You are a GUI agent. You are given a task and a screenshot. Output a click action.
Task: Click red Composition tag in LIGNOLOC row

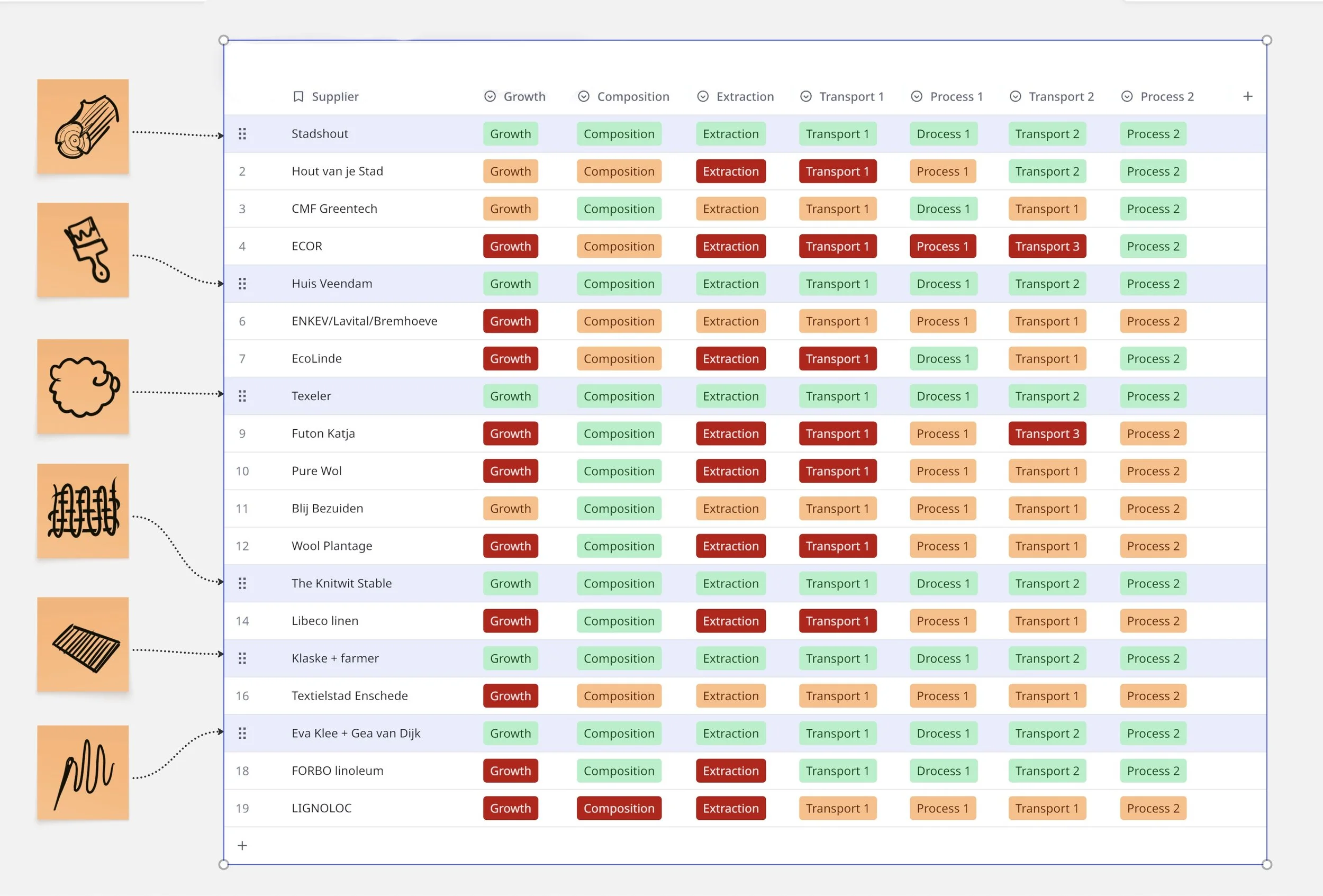coord(618,808)
